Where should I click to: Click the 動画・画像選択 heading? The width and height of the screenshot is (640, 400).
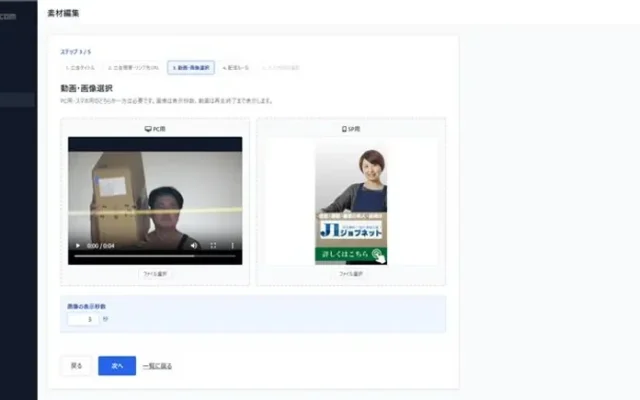coord(87,88)
